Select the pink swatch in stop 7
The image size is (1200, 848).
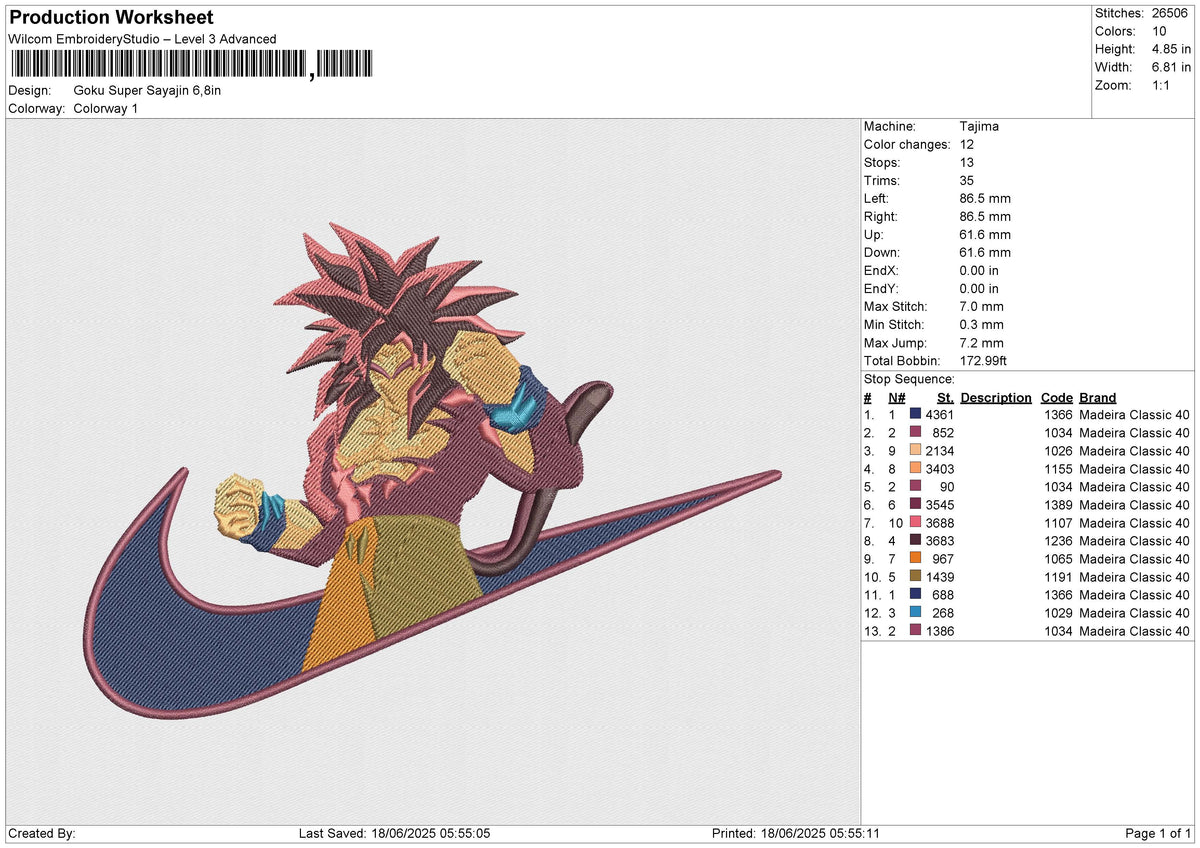coord(915,523)
